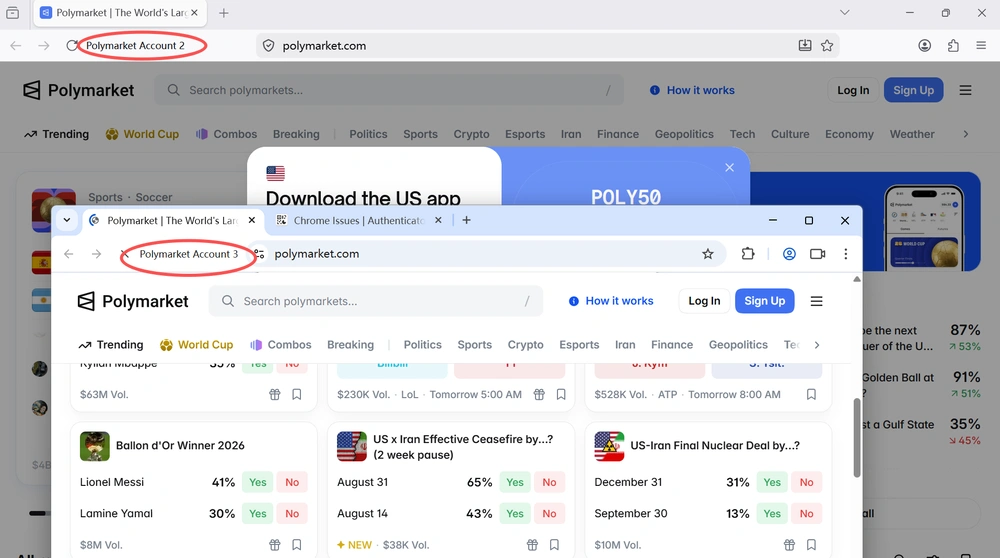The width and height of the screenshot is (1000, 558).
Task: Select Yes for Lamine Yamal
Action: click(x=258, y=513)
